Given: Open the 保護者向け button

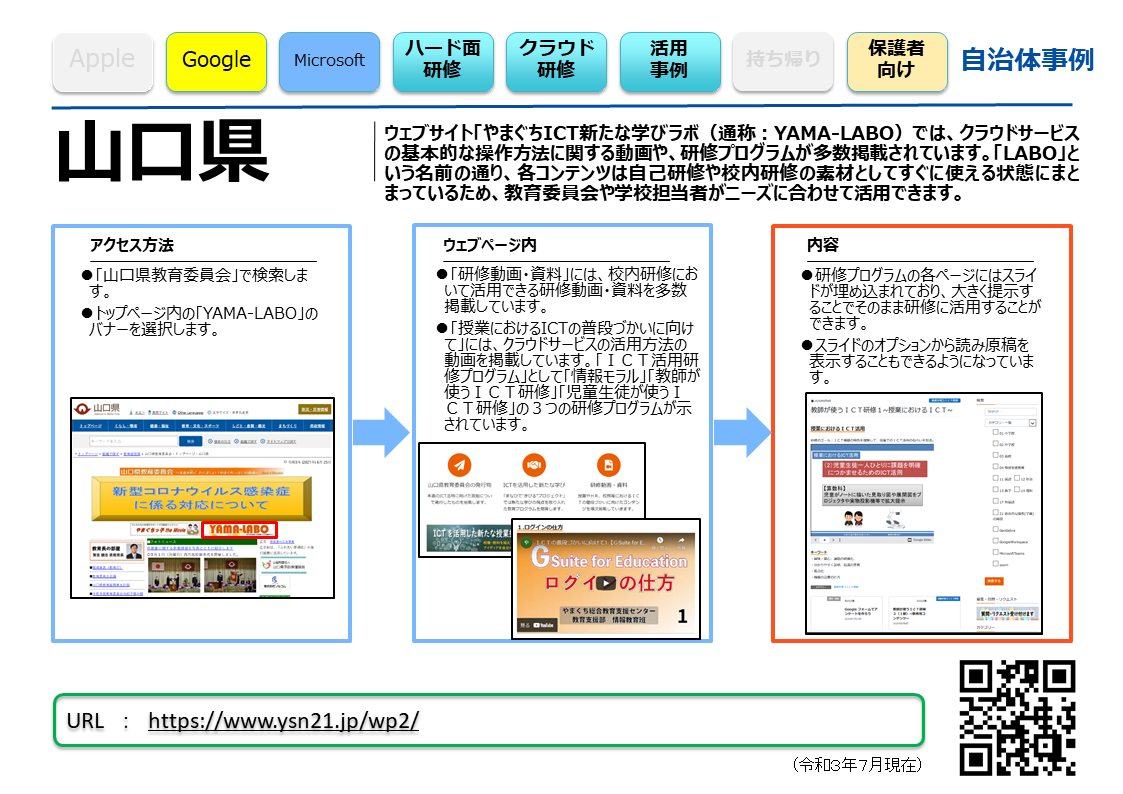Looking at the screenshot, I should pyautogui.click(x=897, y=62).
